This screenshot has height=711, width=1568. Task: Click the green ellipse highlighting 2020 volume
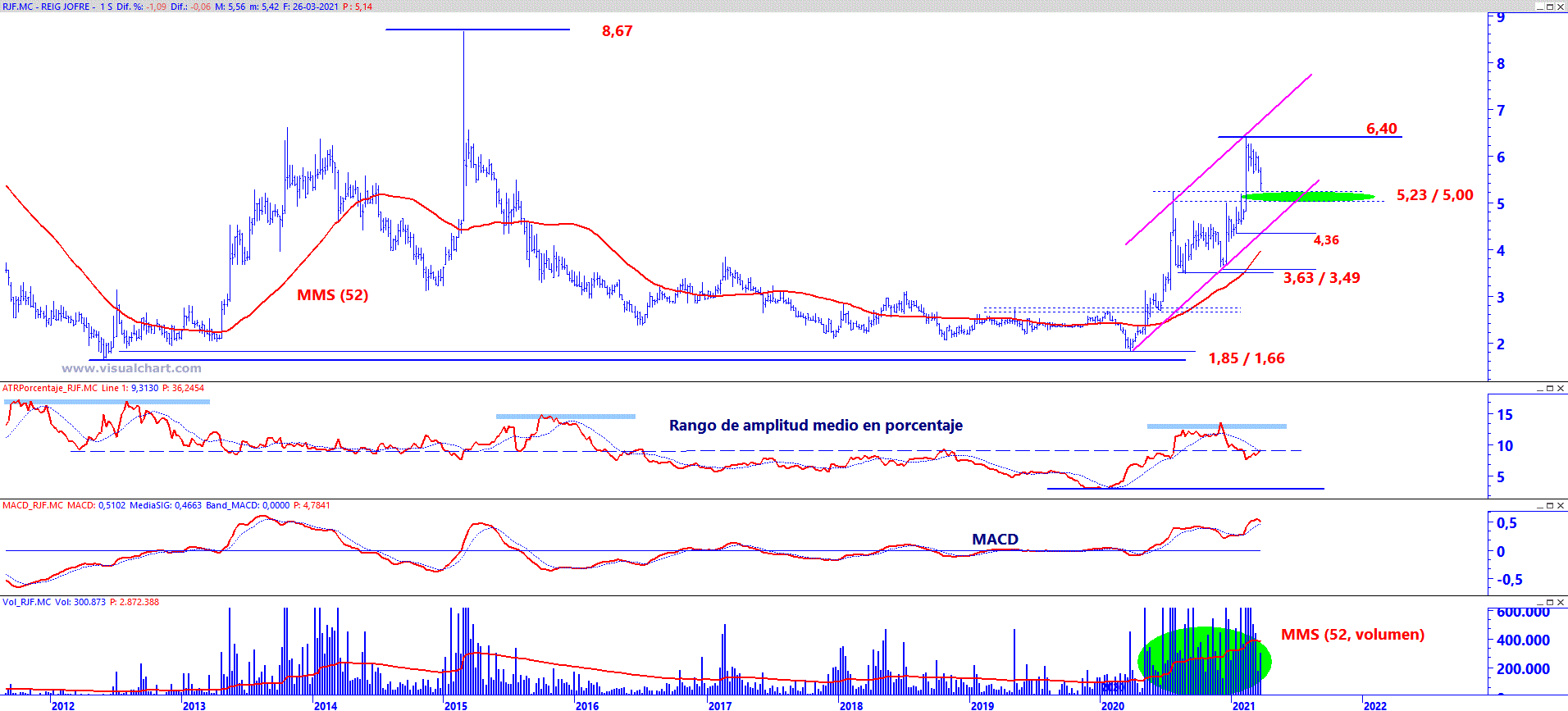click(x=1205, y=659)
